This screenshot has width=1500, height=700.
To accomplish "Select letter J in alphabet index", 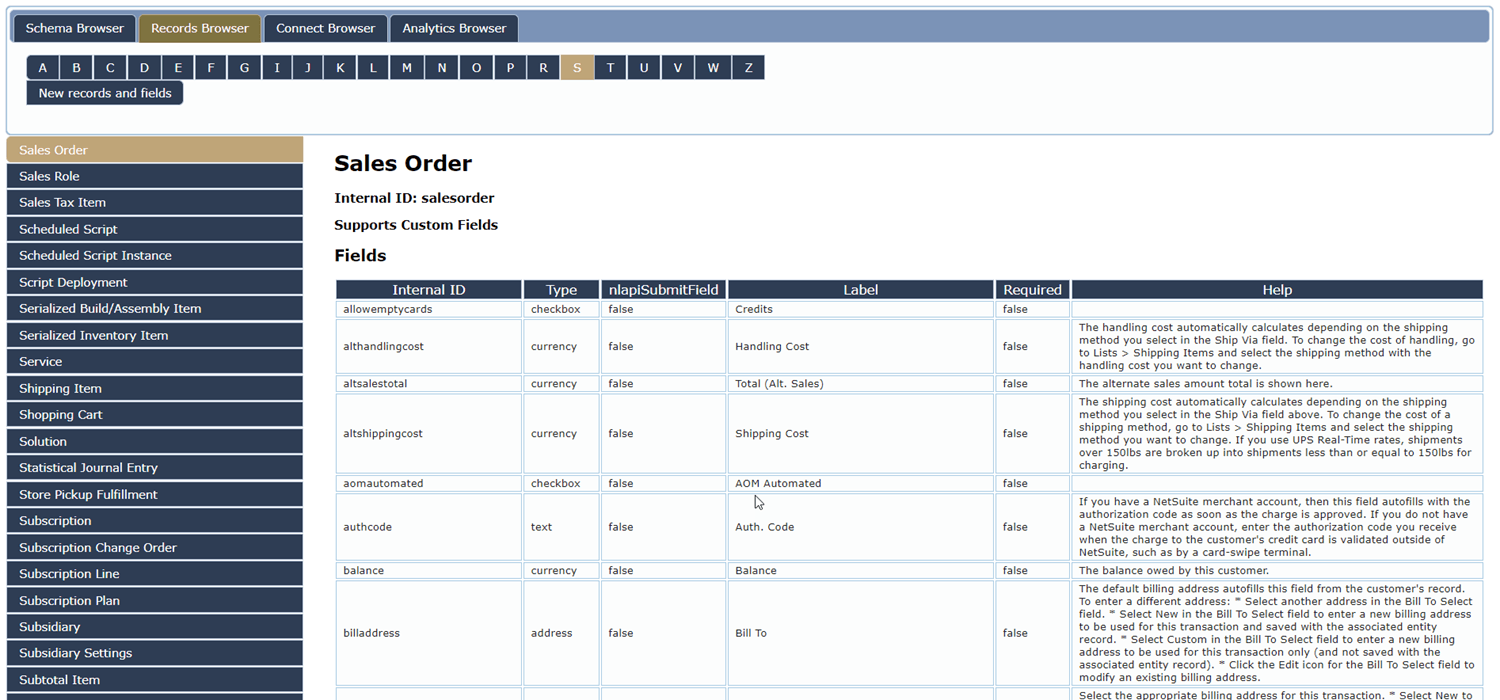I will click(x=308, y=68).
